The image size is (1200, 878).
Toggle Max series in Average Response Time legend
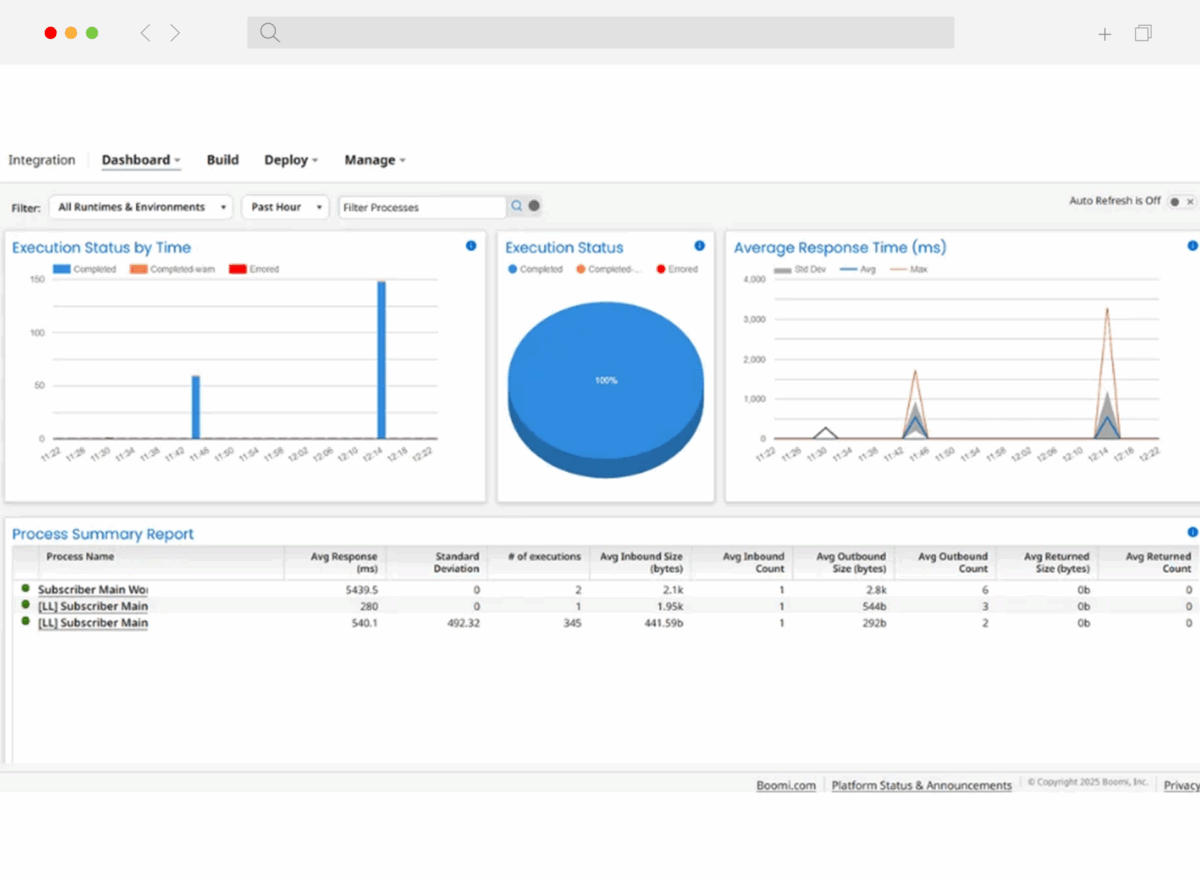(x=910, y=269)
